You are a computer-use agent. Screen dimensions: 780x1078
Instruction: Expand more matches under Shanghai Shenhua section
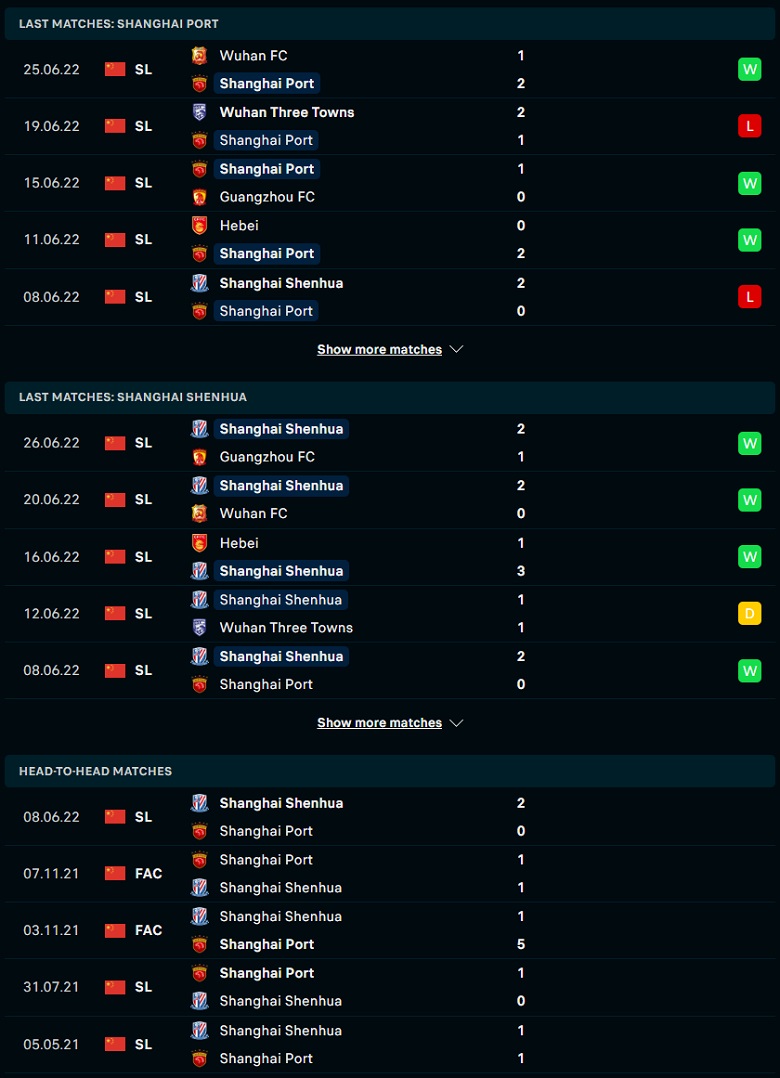tap(379, 723)
